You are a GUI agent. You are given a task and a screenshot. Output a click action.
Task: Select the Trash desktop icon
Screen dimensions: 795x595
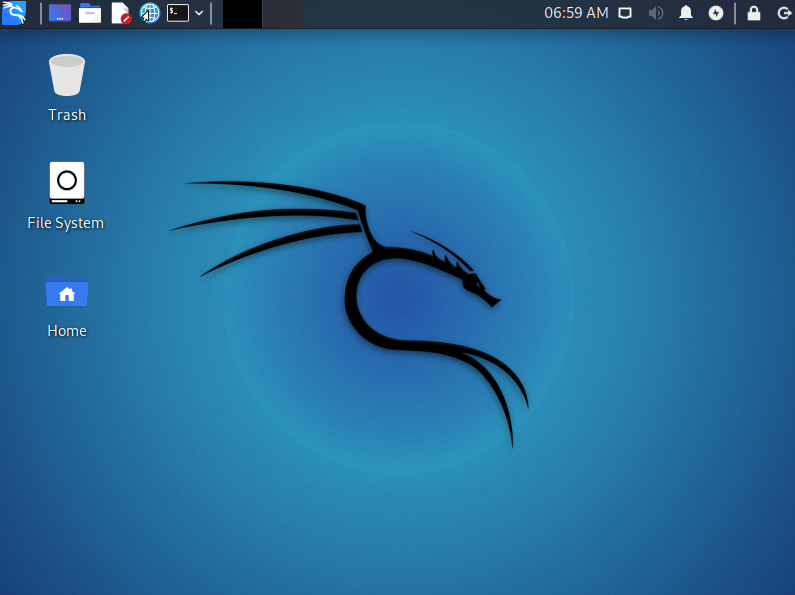[x=67, y=76]
